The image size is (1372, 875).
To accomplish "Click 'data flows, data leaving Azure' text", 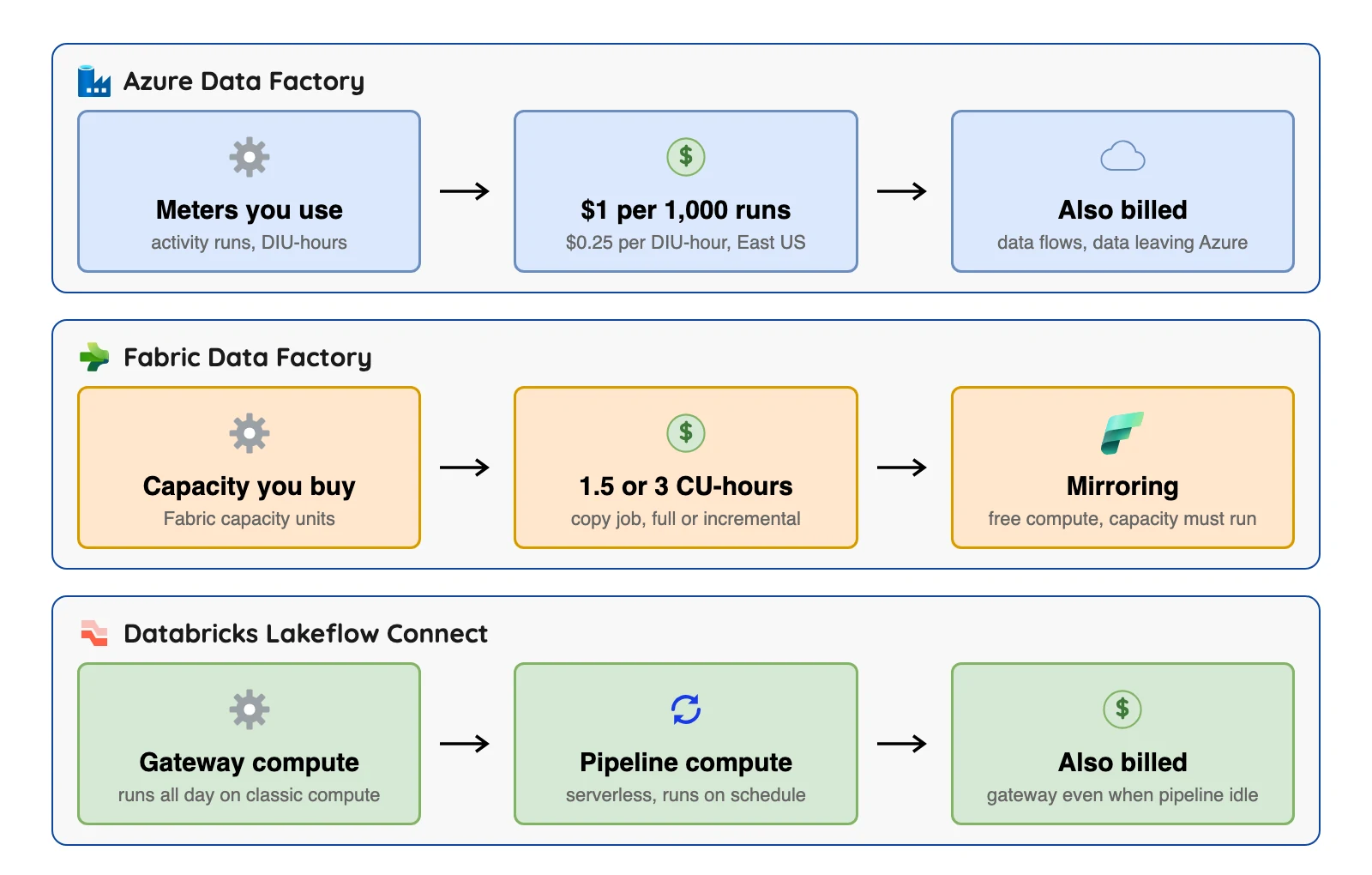I will click(x=1122, y=243).
